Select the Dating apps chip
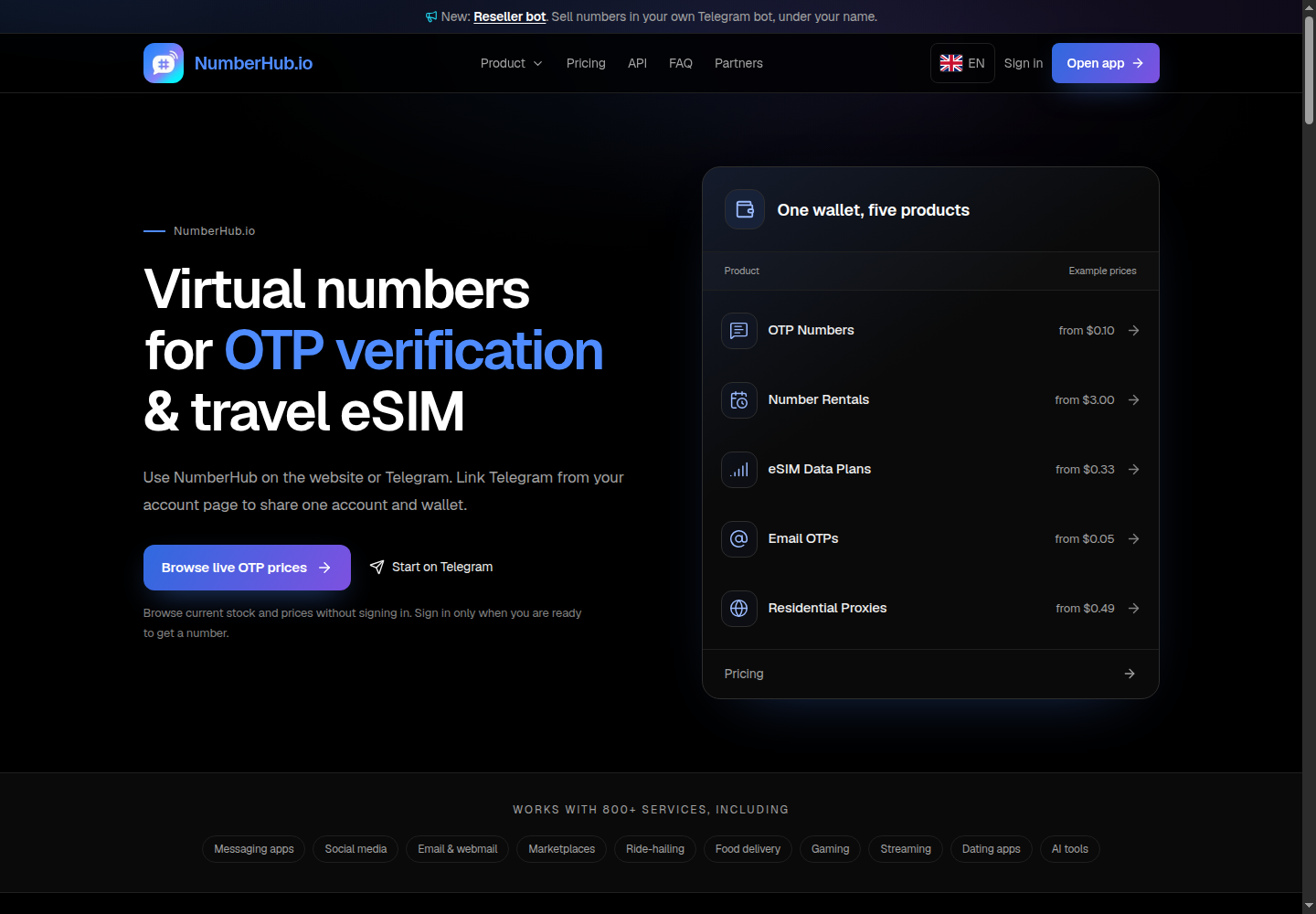Screen dimensions: 1316x914 pyautogui.click(x=992, y=849)
